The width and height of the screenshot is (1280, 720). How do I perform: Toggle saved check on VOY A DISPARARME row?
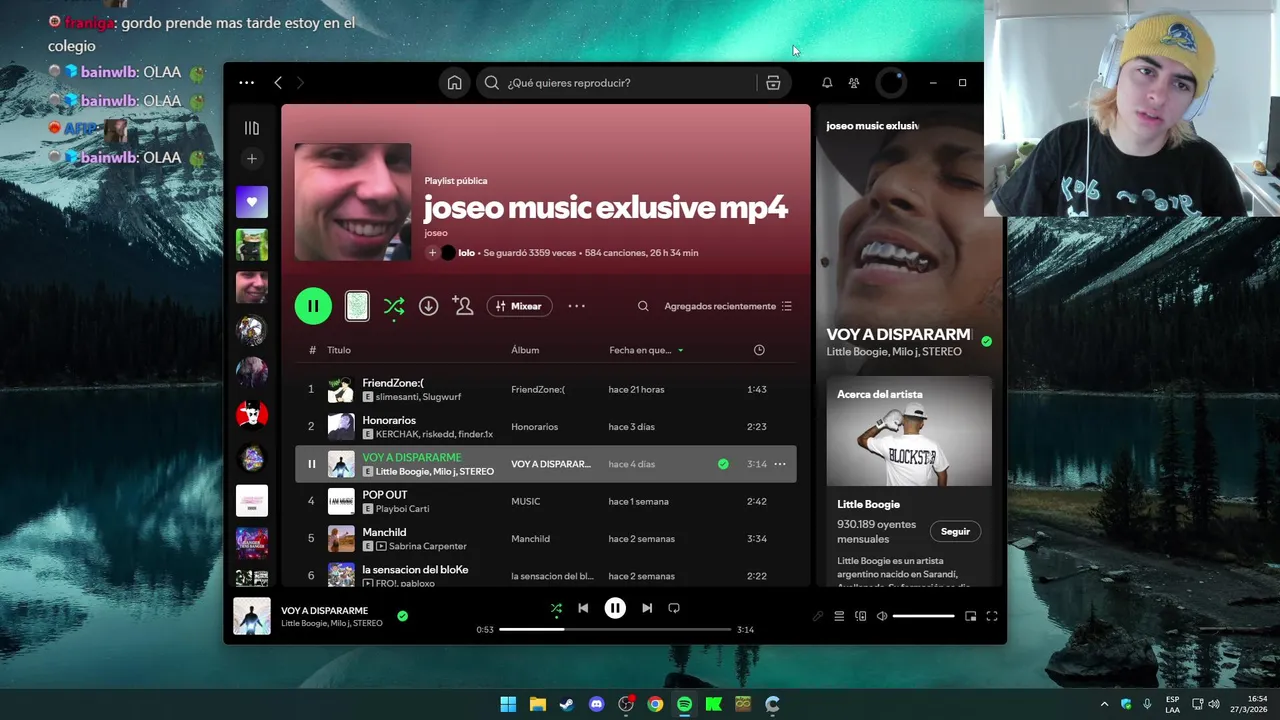pos(723,464)
